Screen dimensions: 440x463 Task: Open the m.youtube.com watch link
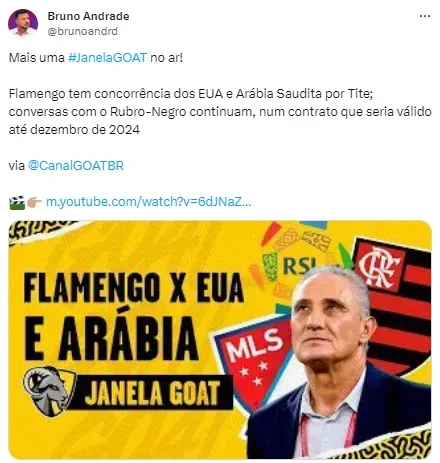[148, 202]
